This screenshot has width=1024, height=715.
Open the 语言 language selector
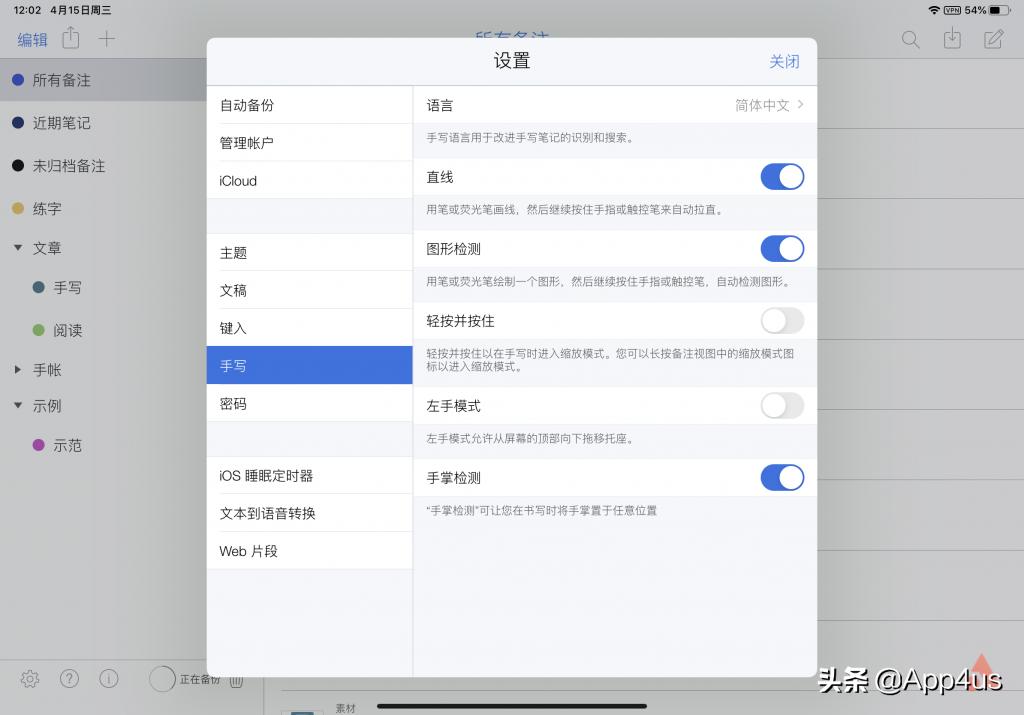click(x=615, y=105)
